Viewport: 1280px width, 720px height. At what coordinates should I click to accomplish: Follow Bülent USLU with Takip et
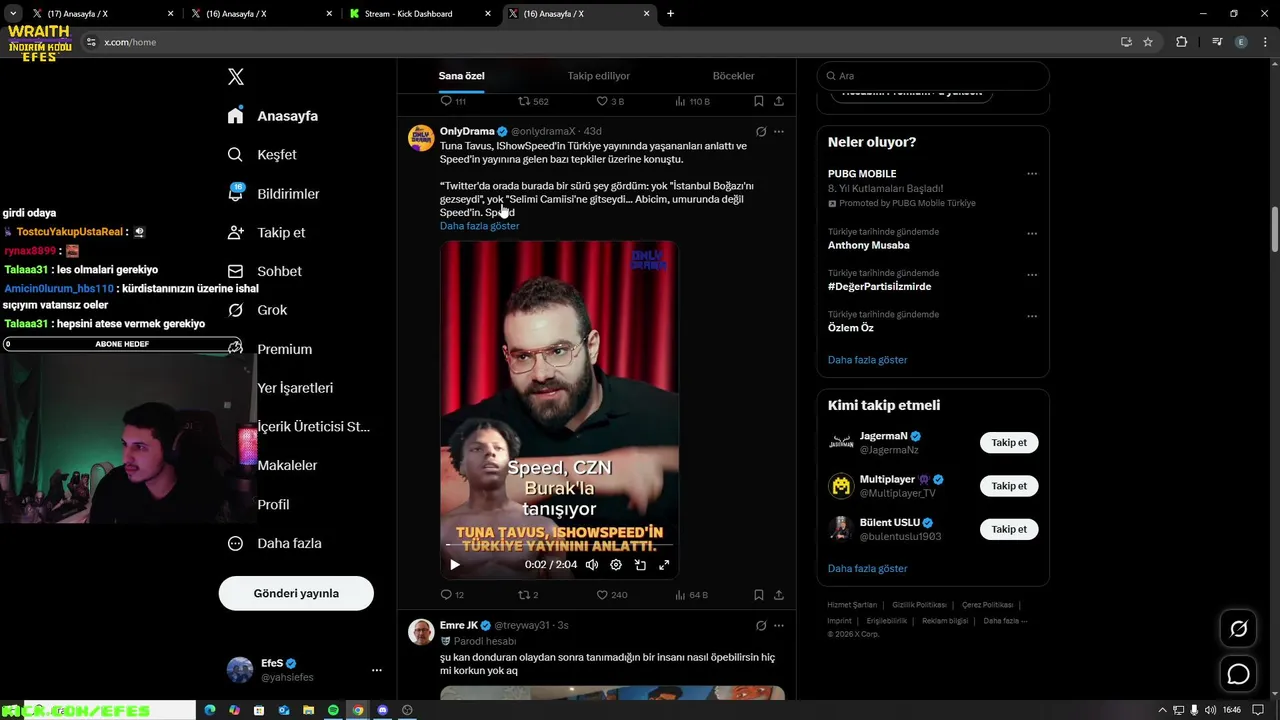coord(1009,529)
